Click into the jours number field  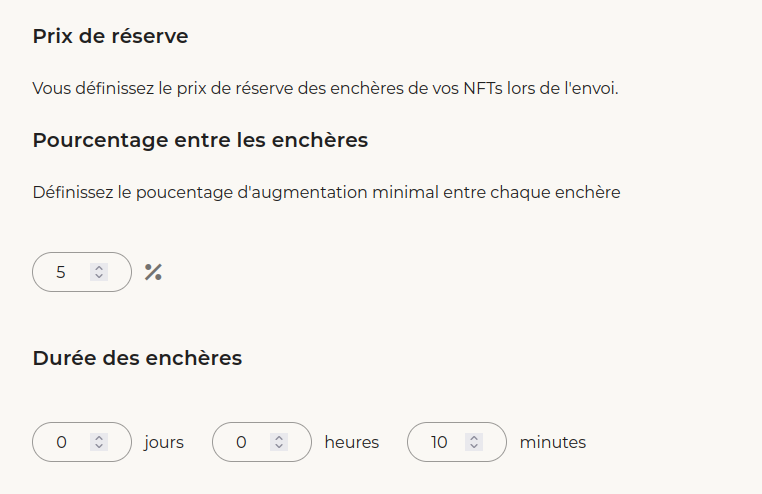(62, 442)
